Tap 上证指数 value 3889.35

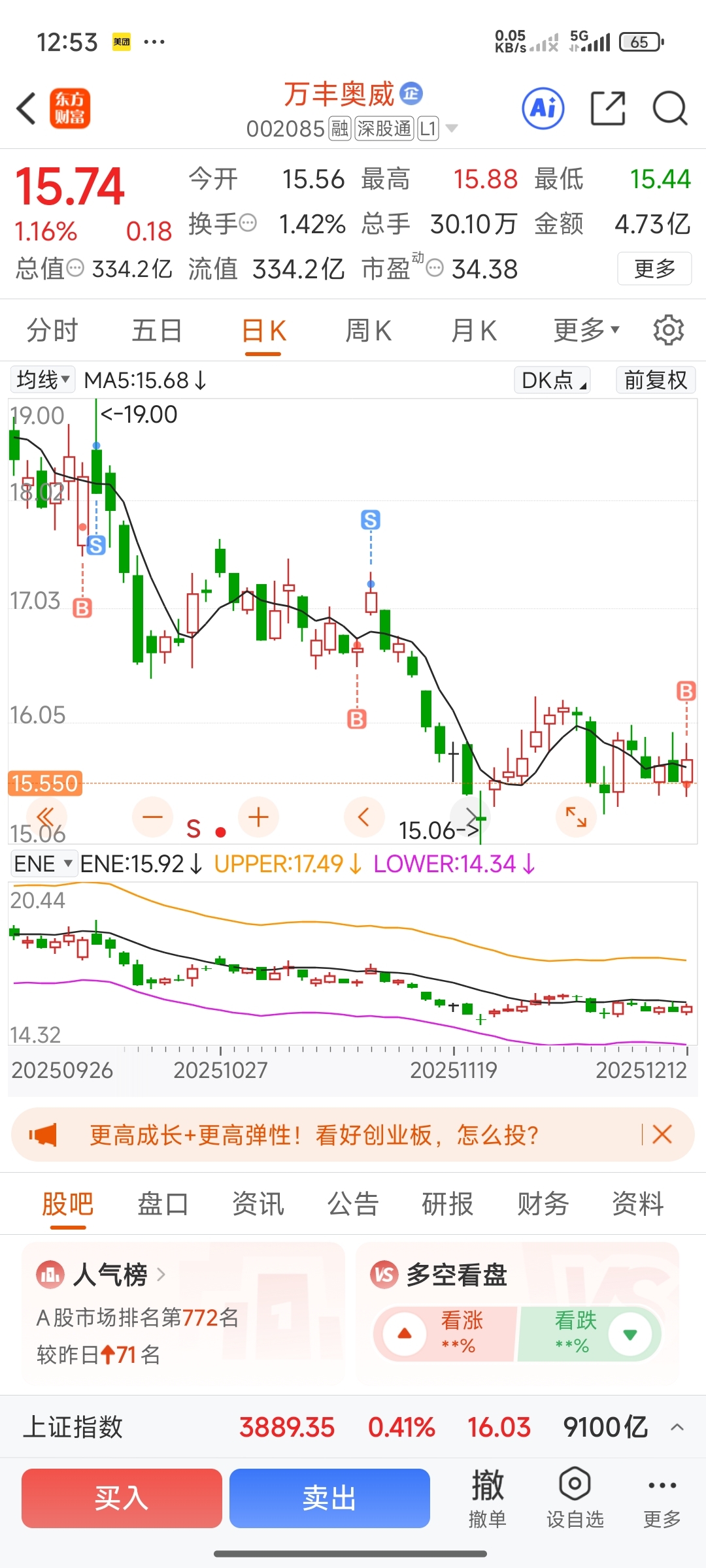pyautogui.click(x=287, y=1427)
